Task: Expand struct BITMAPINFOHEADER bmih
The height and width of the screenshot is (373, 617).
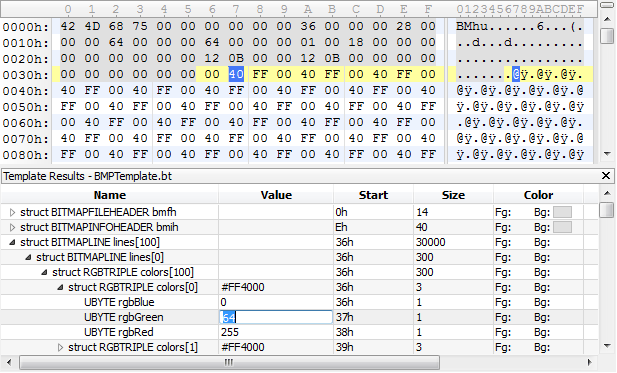Action: coord(12,227)
